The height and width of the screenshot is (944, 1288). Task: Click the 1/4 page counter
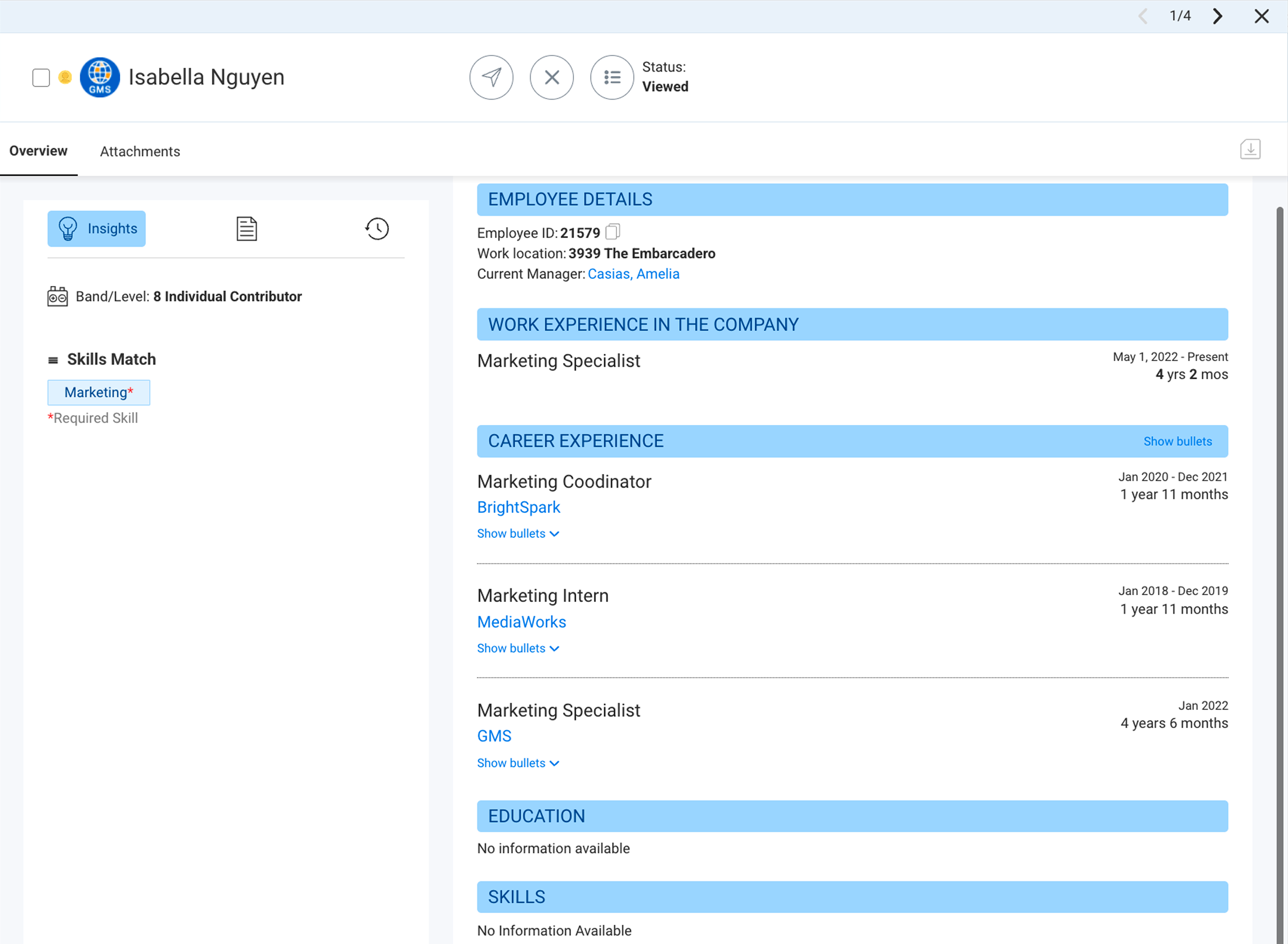pyautogui.click(x=1180, y=15)
